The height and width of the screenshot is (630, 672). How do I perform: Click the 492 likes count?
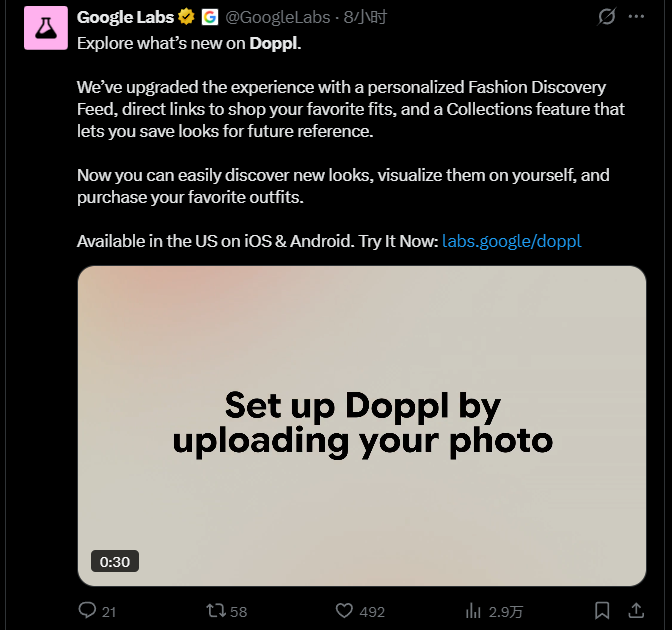tap(372, 611)
